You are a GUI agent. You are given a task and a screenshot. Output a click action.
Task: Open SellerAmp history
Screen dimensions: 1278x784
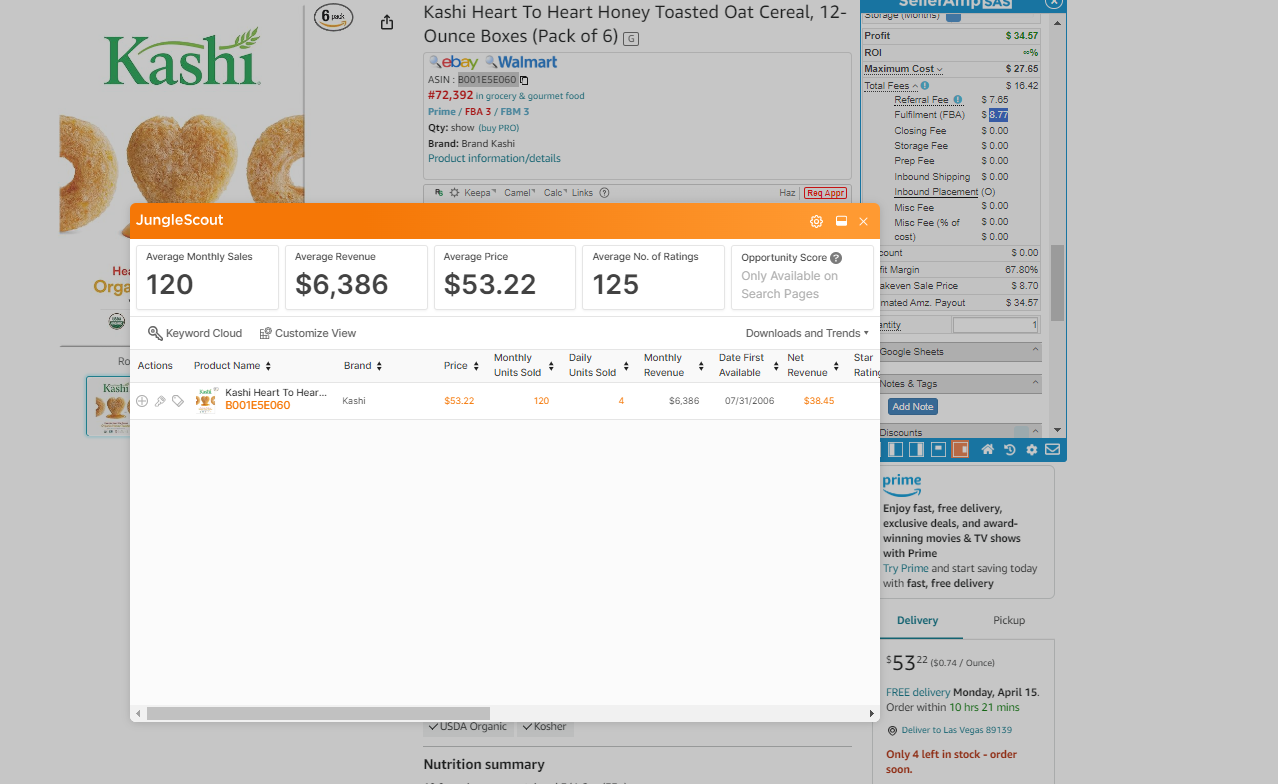1010,450
